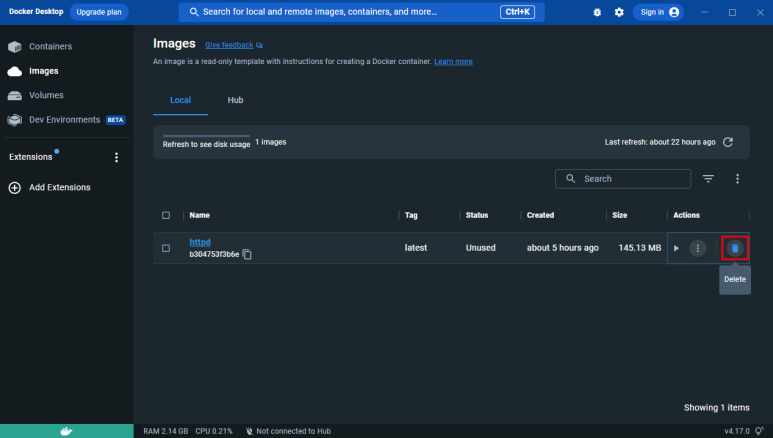Screen dimensions: 773x438
Task: Sort by Status column header
Action: tap(477, 215)
